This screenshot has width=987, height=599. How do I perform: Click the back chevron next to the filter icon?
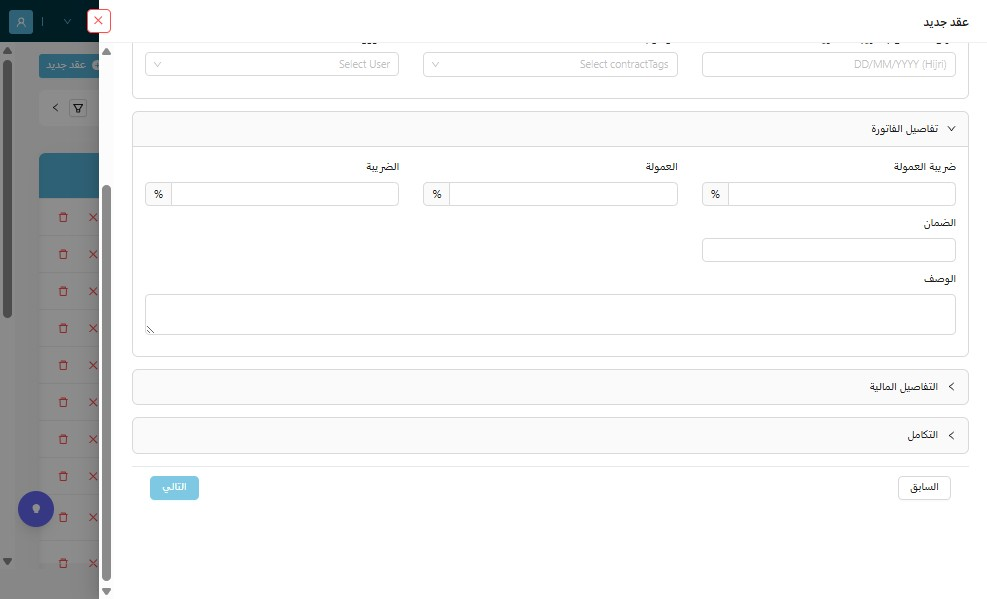click(55, 108)
